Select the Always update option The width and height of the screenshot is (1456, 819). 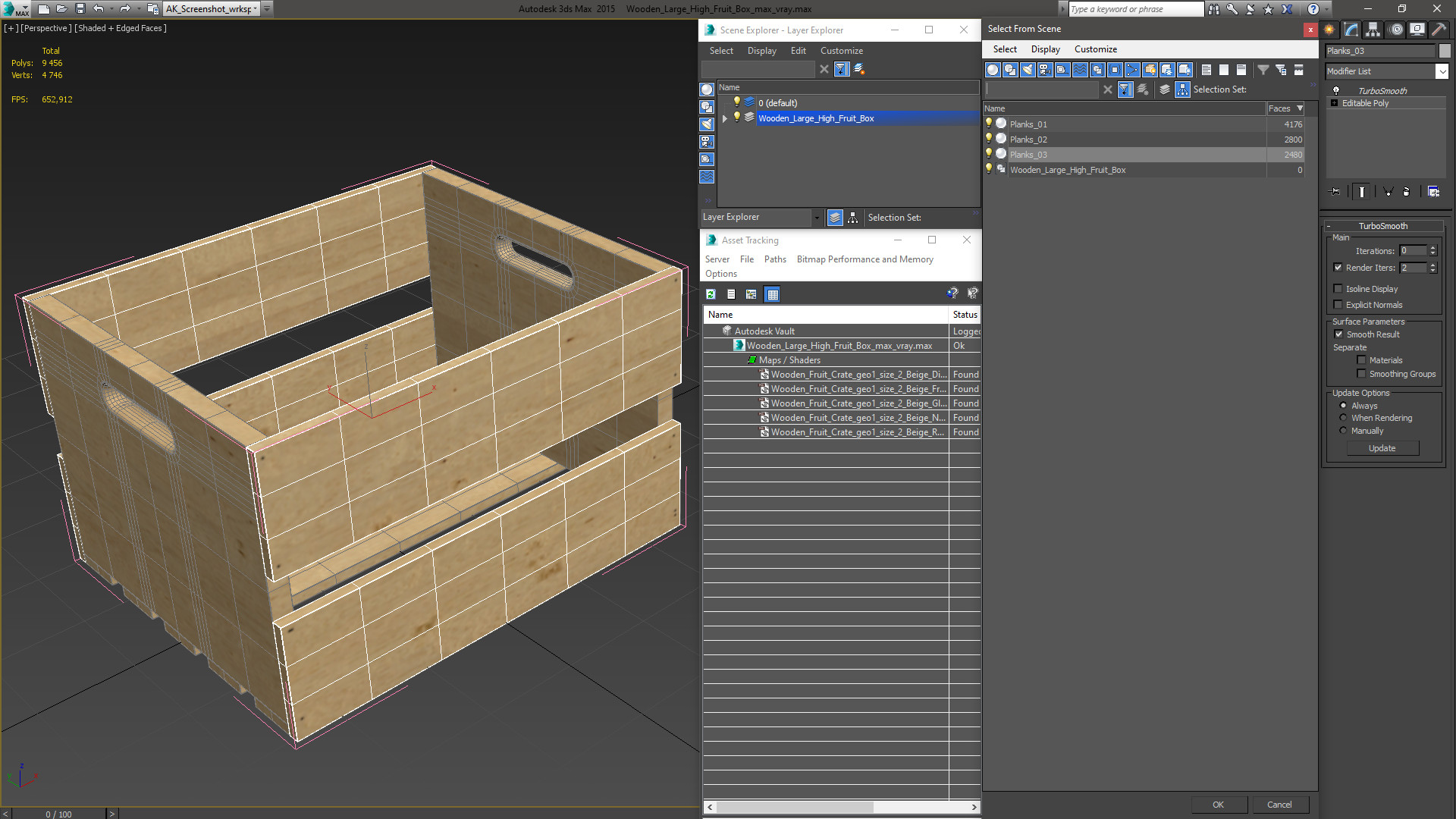coord(1343,406)
